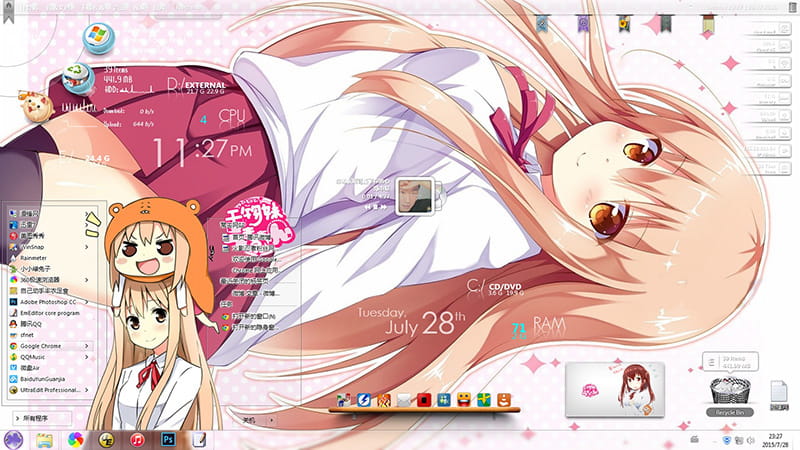This screenshot has width=800, height=450.
Task: Open first dock shelf icon with colorful blocks
Action: [x=343, y=400]
